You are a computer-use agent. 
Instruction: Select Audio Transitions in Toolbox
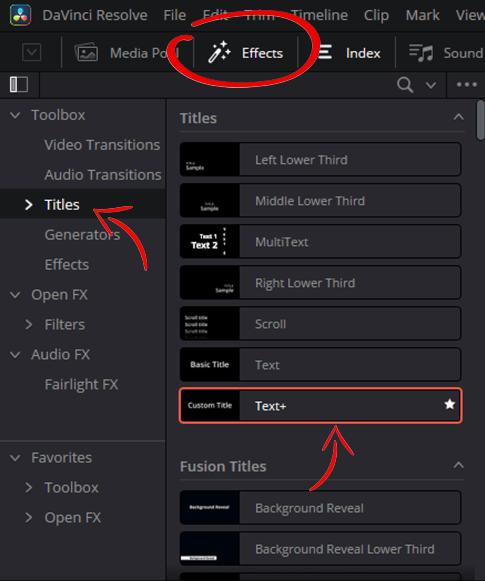click(103, 175)
